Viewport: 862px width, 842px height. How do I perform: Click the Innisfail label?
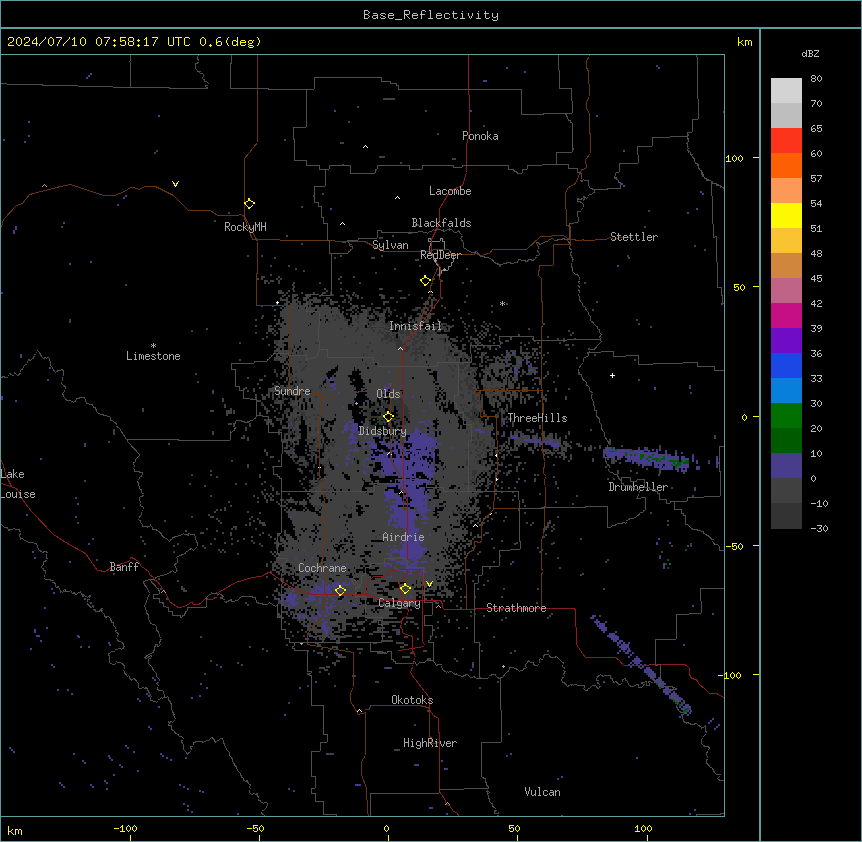click(415, 326)
